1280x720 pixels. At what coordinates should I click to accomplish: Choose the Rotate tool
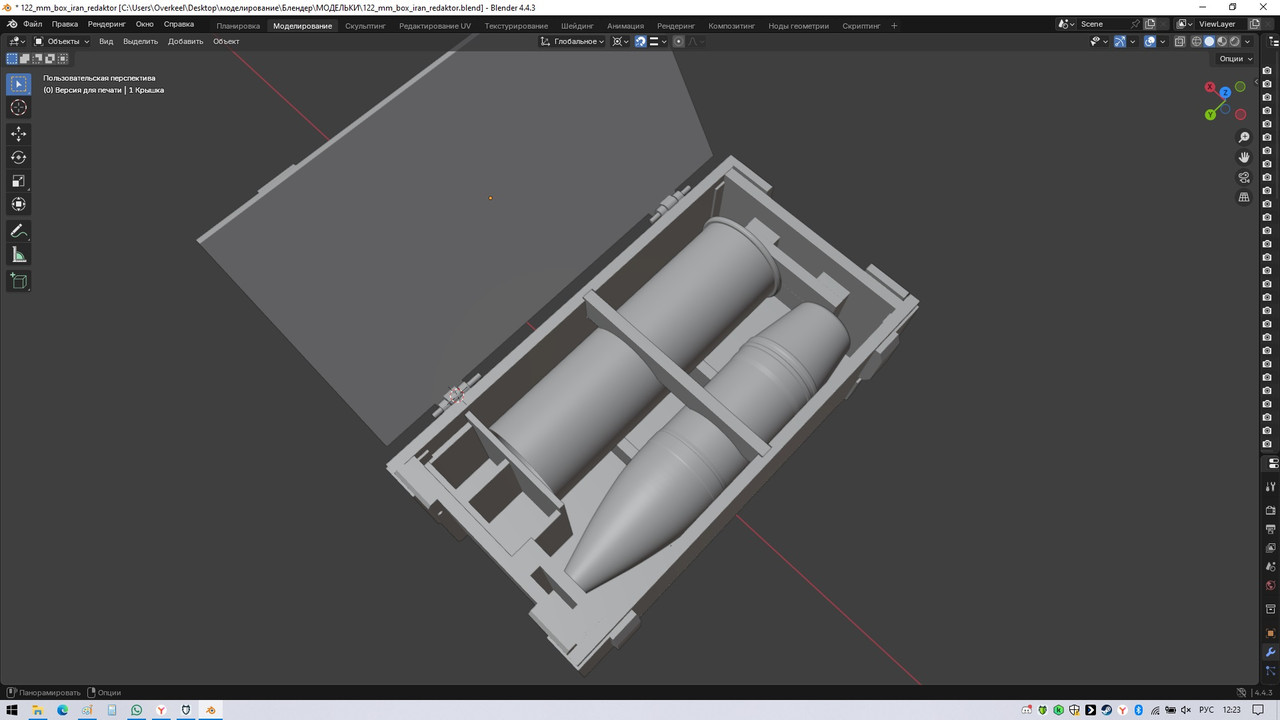pos(19,157)
